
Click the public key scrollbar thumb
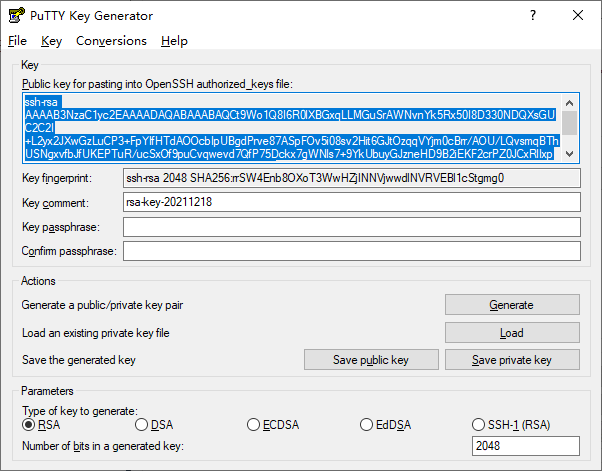[x=570, y=123]
